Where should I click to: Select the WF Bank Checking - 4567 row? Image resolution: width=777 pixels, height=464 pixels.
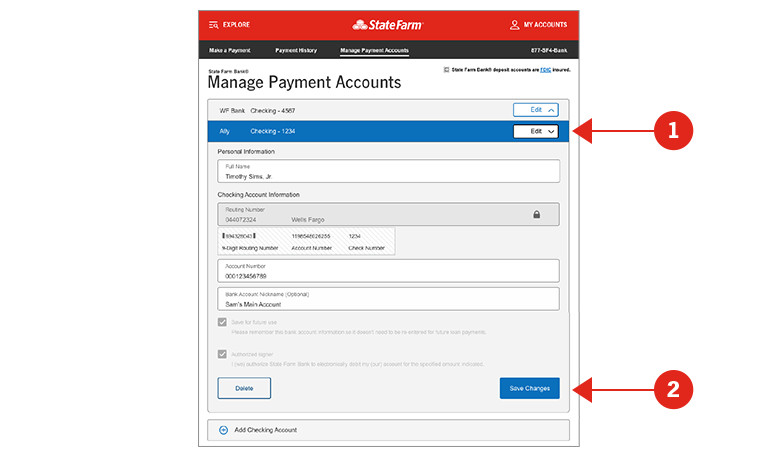[x=388, y=110]
